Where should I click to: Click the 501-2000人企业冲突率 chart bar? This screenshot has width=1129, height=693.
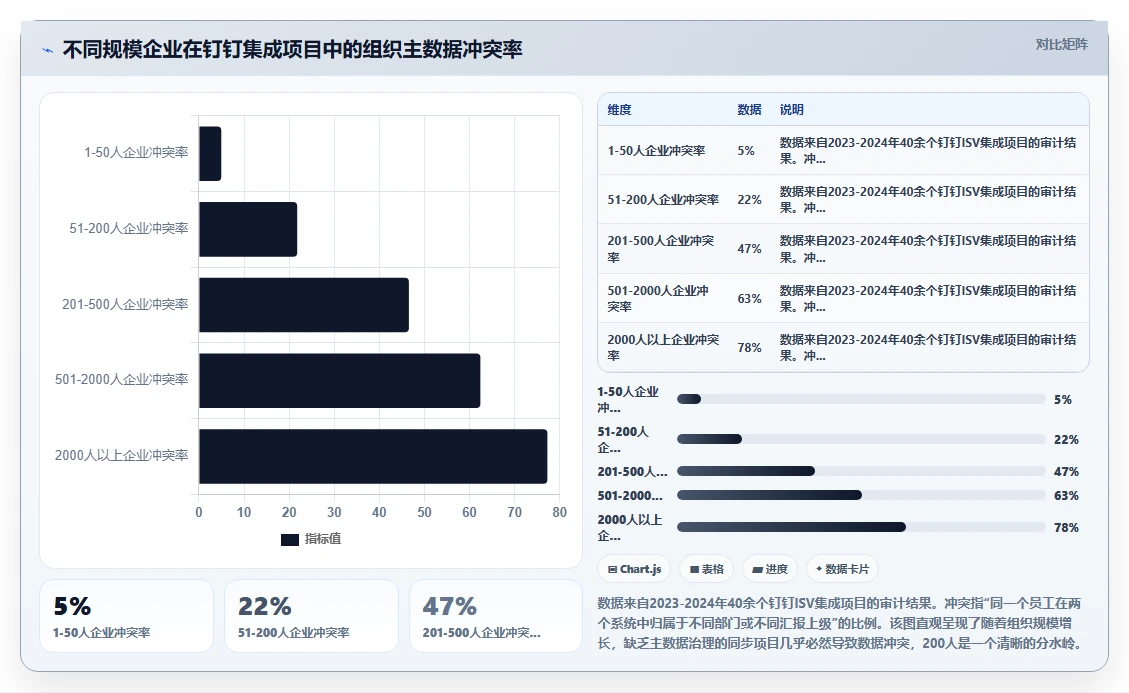coord(340,380)
